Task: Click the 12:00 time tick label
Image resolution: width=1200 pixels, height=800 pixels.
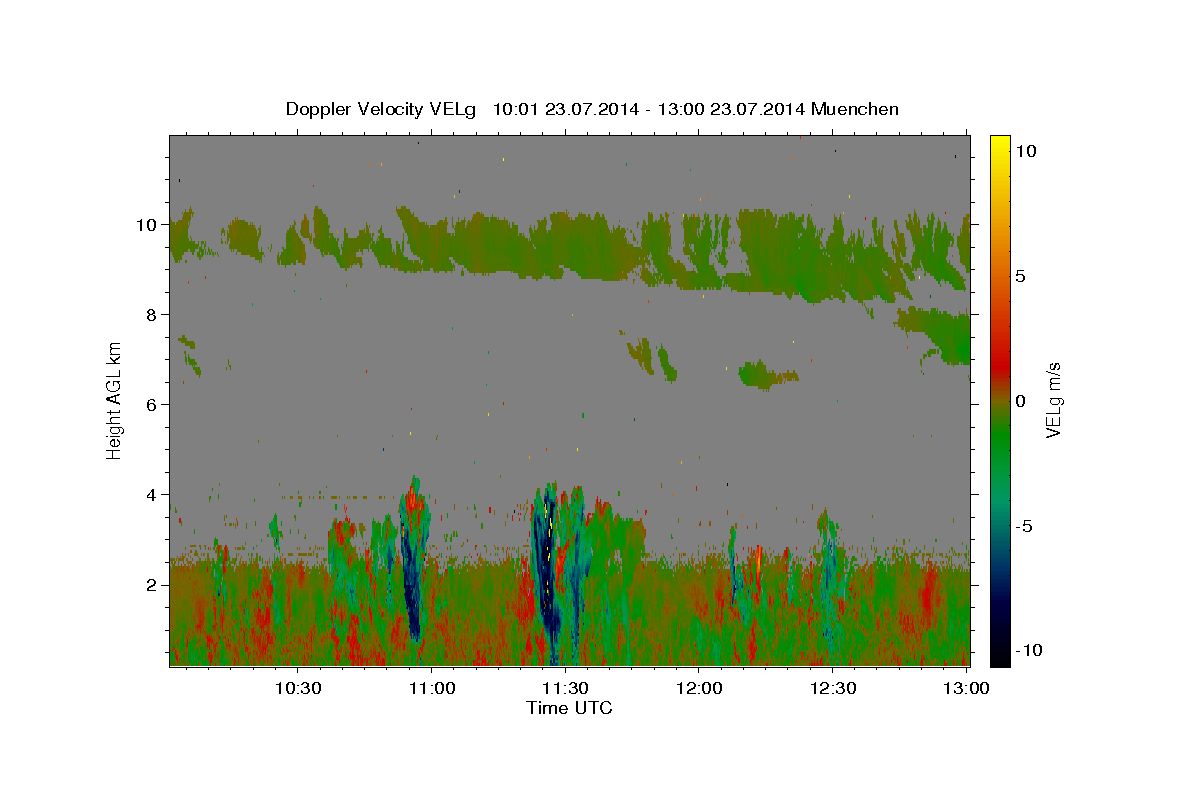Action: coord(699,688)
